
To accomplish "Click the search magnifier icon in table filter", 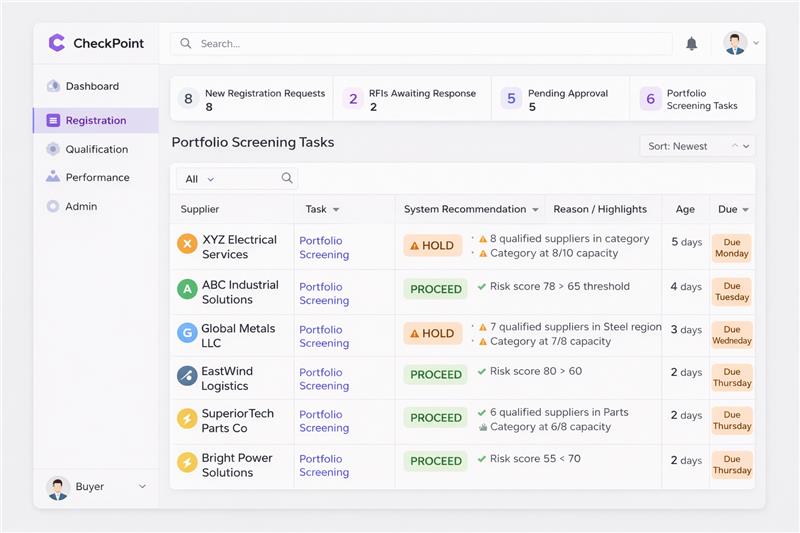I will tap(287, 179).
